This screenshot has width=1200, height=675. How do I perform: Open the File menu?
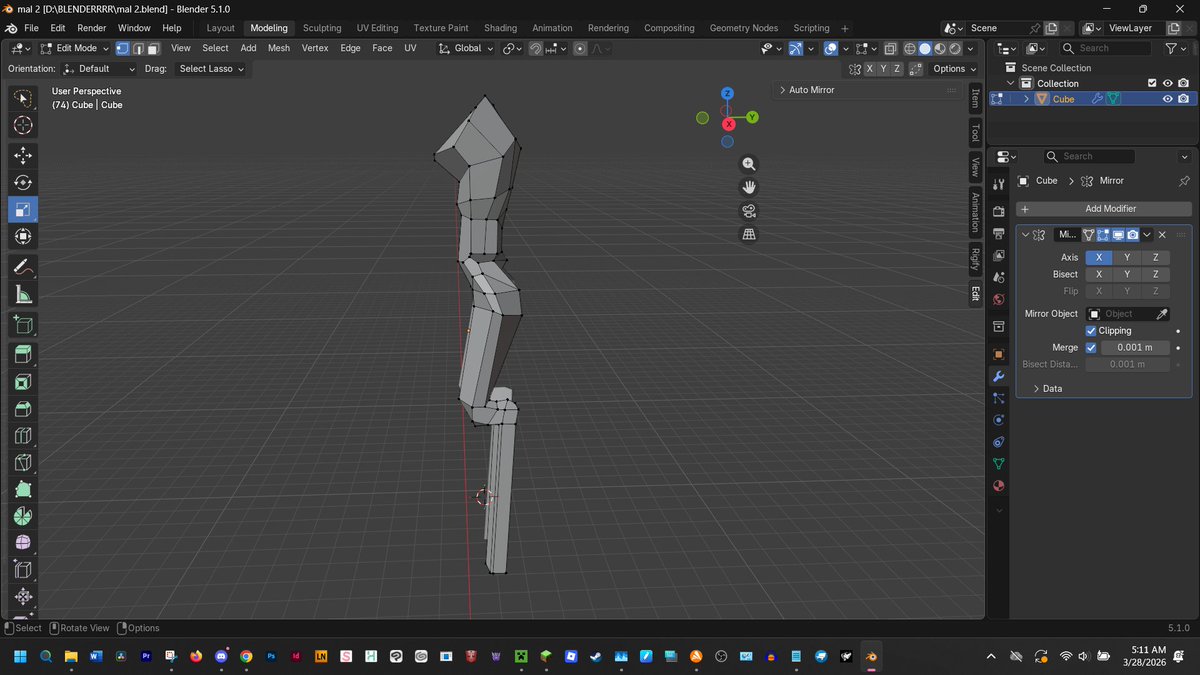31,28
